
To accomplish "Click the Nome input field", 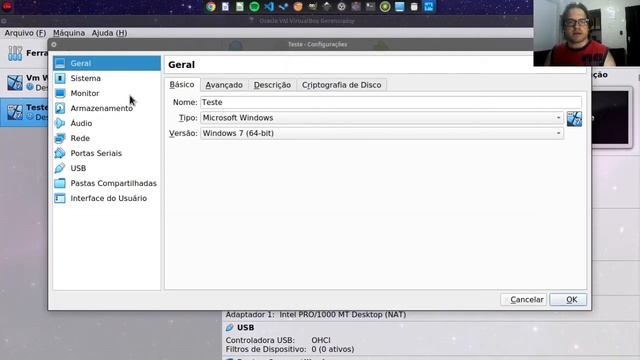I will pyautogui.click(x=391, y=102).
